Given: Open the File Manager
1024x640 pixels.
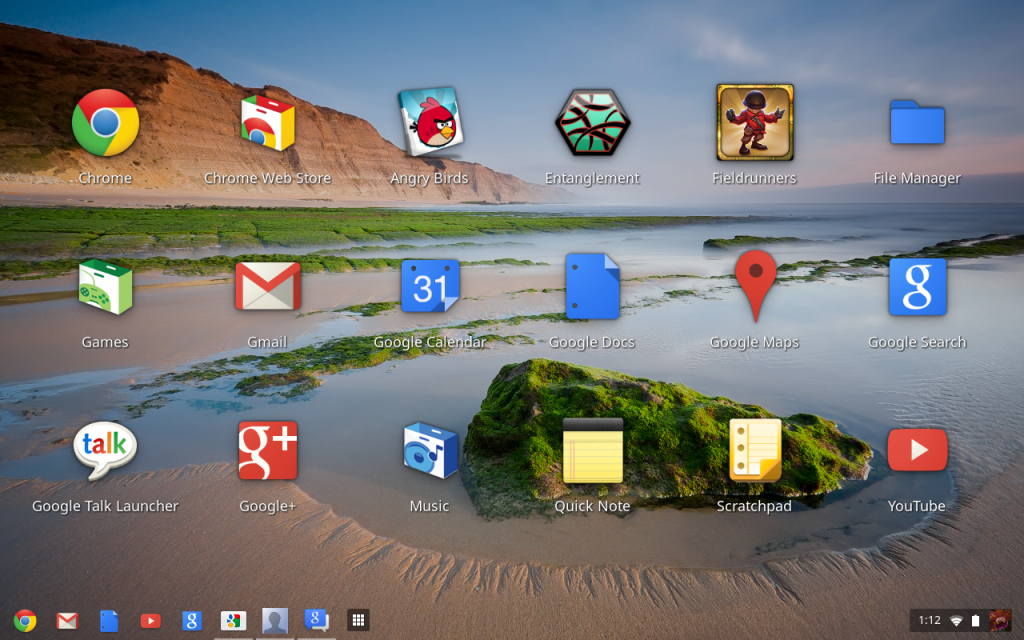Looking at the screenshot, I should pyautogui.click(x=917, y=122).
